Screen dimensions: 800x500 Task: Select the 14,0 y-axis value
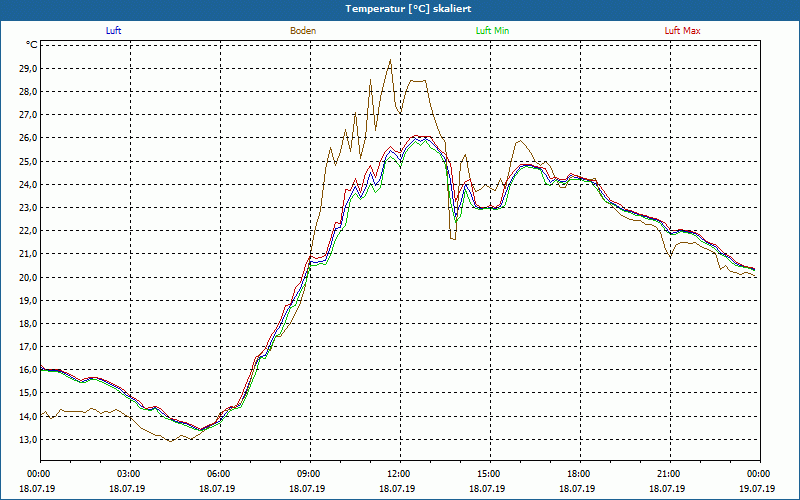[28, 416]
